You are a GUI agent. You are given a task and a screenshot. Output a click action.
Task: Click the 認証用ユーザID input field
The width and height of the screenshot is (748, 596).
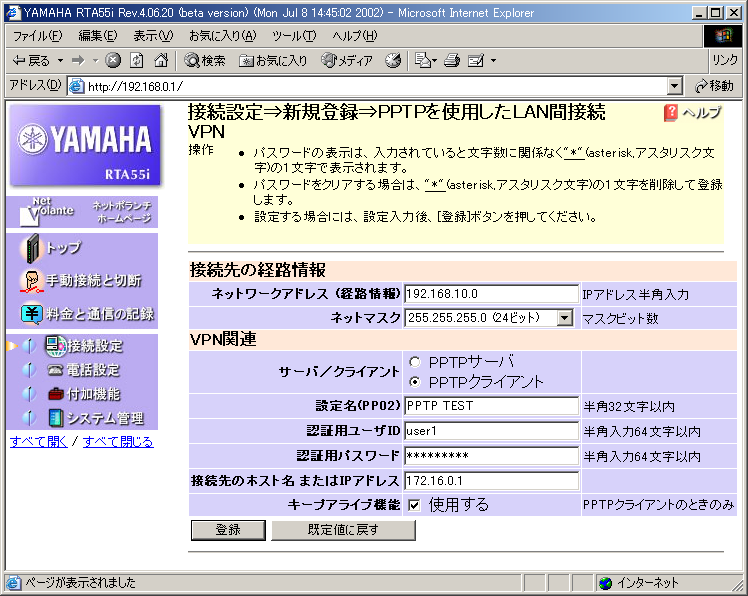click(491, 431)
